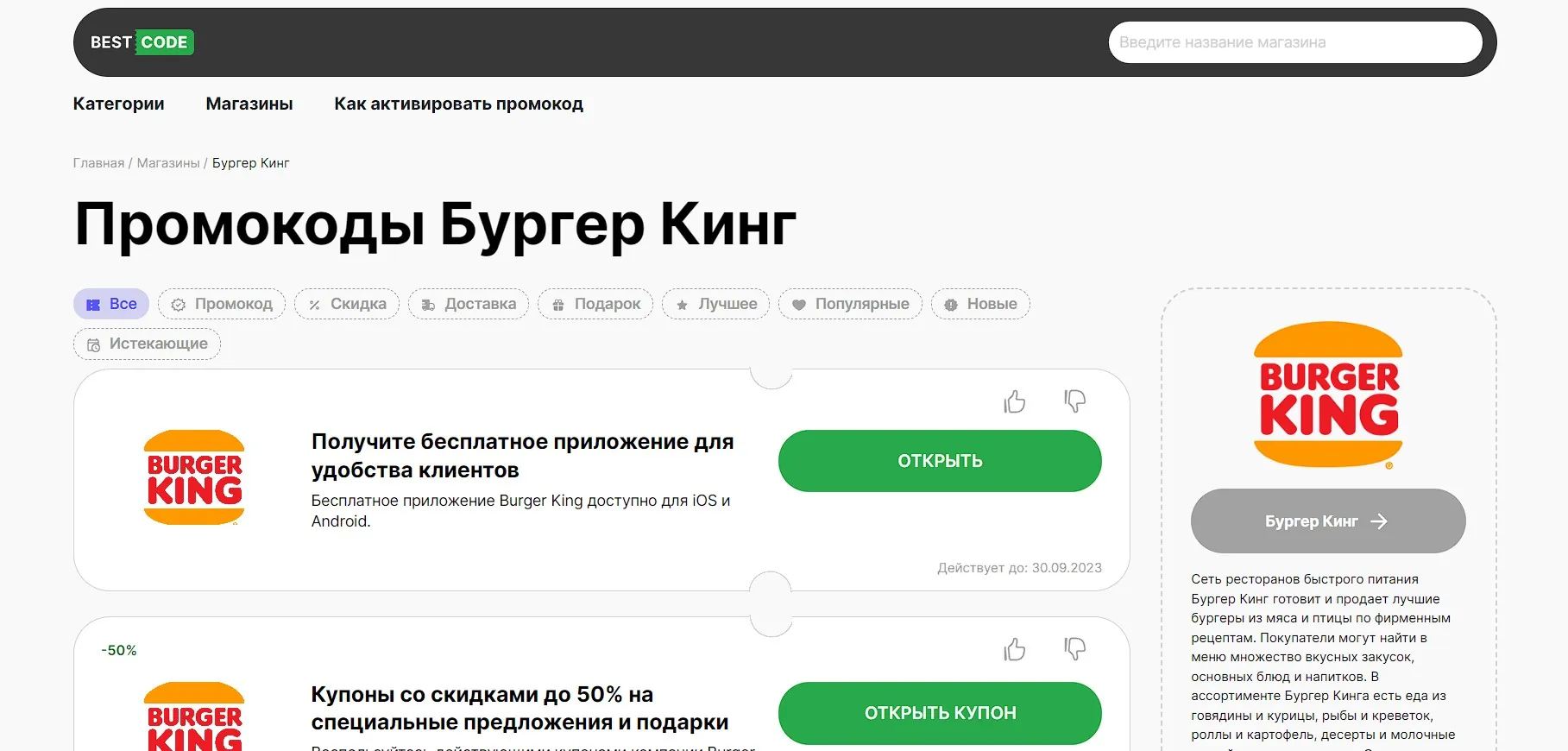Screen dimensions: 1568x751
Task: Dislike the 50% coupons offer with thumbs down
Action: pos(1074,649)
